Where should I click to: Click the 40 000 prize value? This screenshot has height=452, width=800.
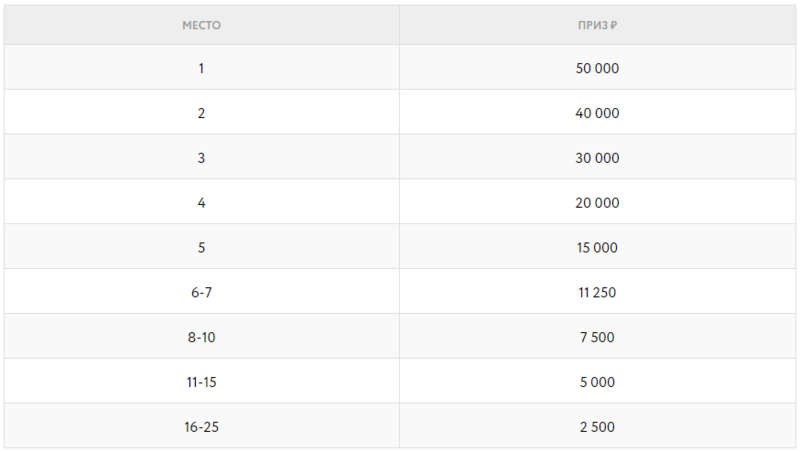coord(597,113)
